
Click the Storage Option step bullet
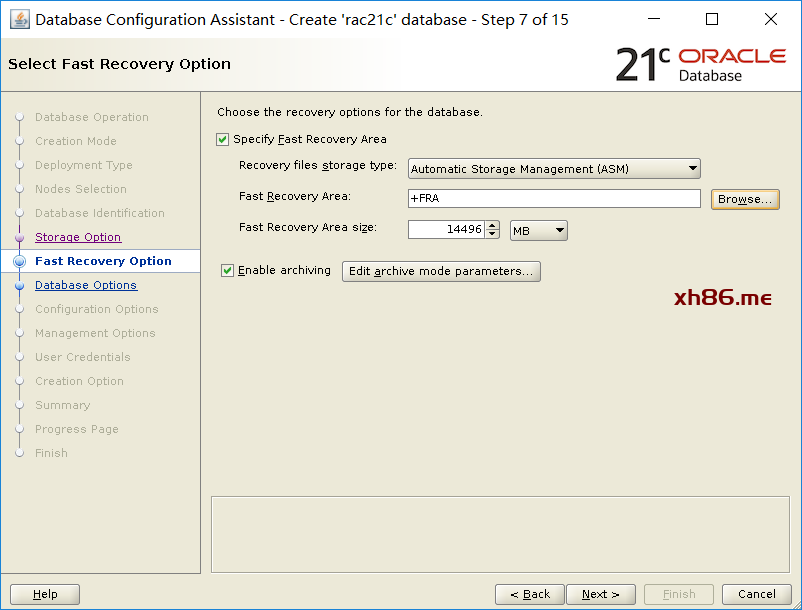19,238
